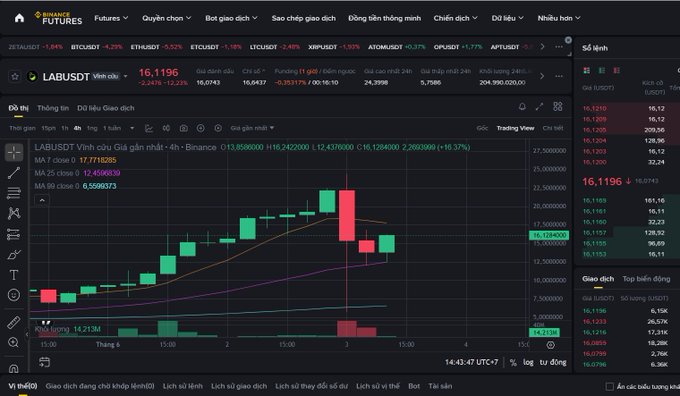
Task: Add LABUSDT to favorites with the star
Action: [15, 77]
